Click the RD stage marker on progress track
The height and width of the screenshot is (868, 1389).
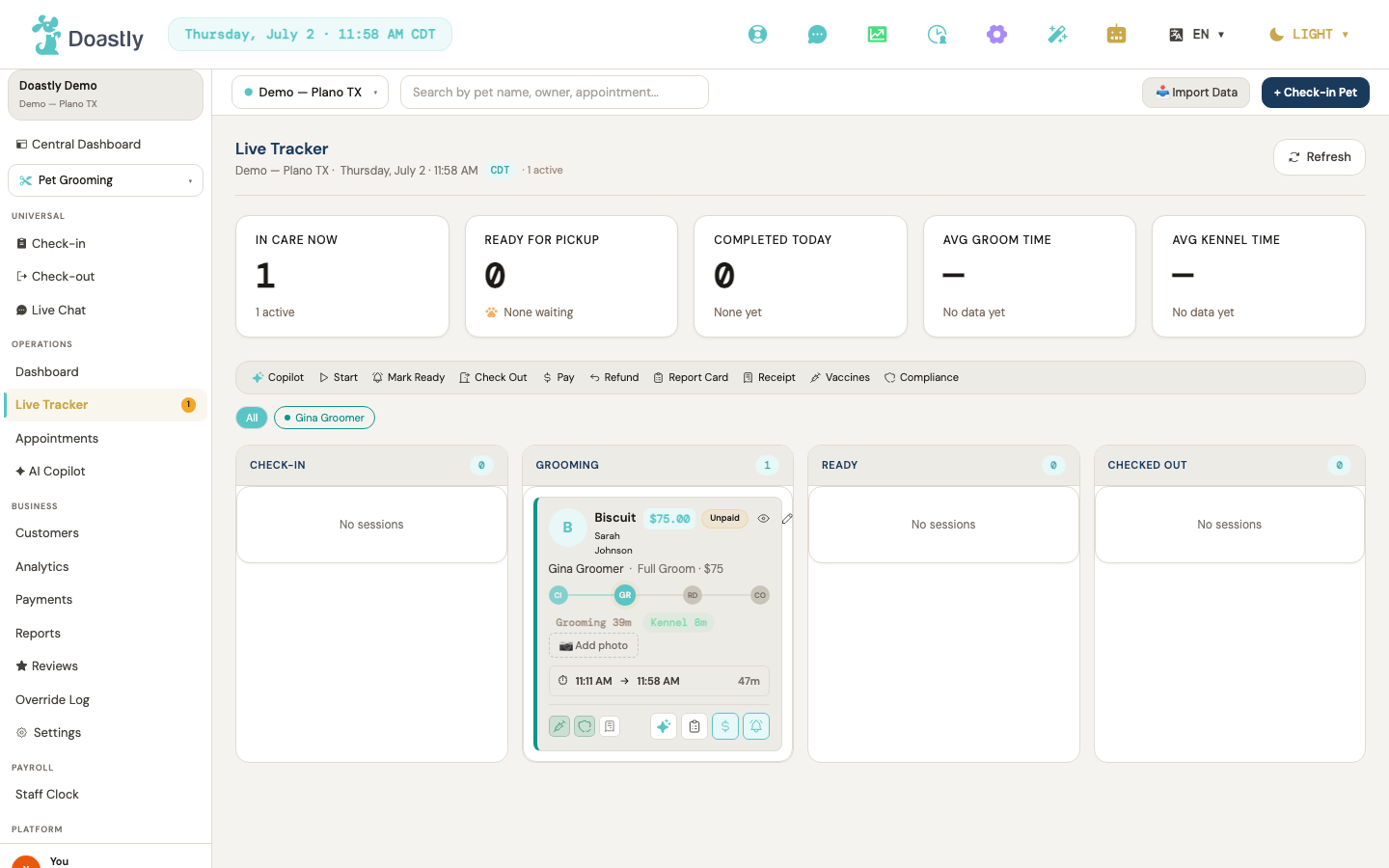pos(693,595)
